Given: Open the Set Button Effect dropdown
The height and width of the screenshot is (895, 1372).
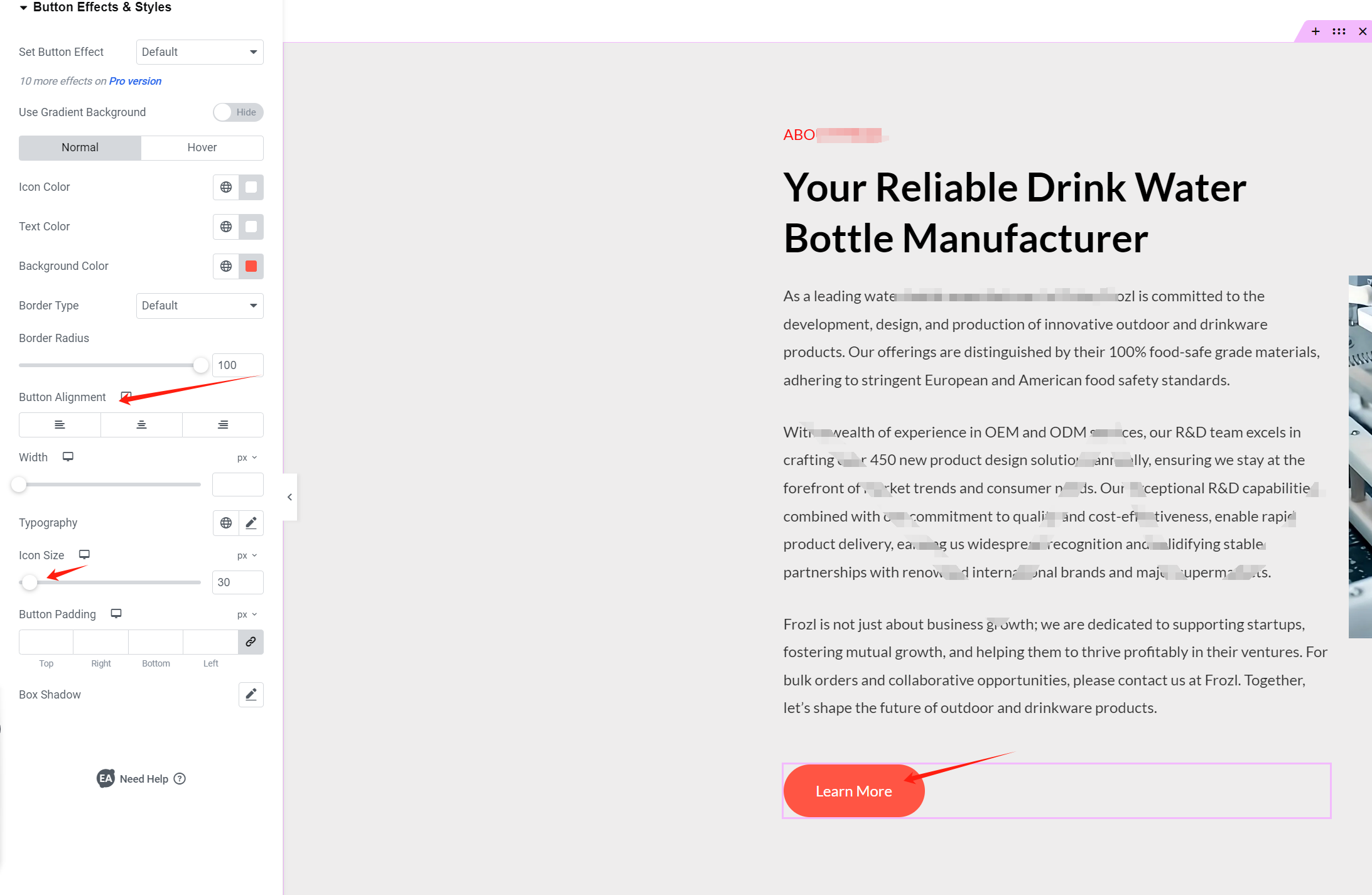Looking at the screenshot, I should click(x=198, y=51).
